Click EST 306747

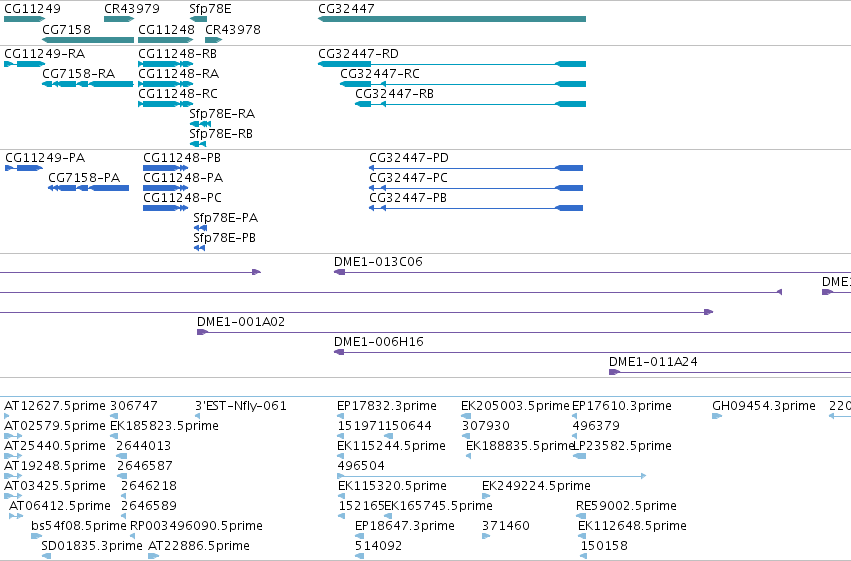point(114,416)
